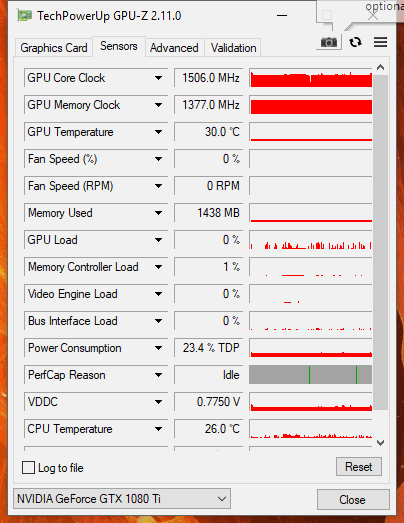Click the Power Consumption history graph
Screen dimensions: 404x523
311,348
